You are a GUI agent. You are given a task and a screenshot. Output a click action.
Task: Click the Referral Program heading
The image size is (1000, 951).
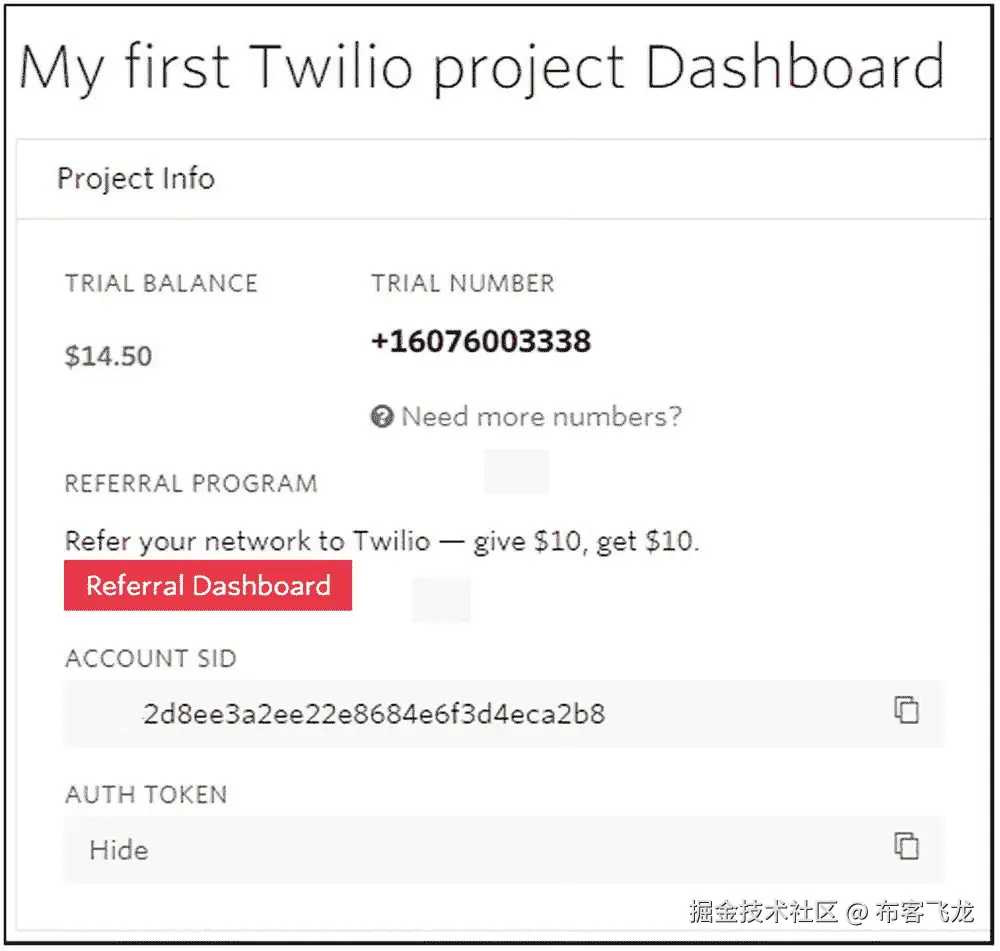pyautogui.click(x=191, y=484)
